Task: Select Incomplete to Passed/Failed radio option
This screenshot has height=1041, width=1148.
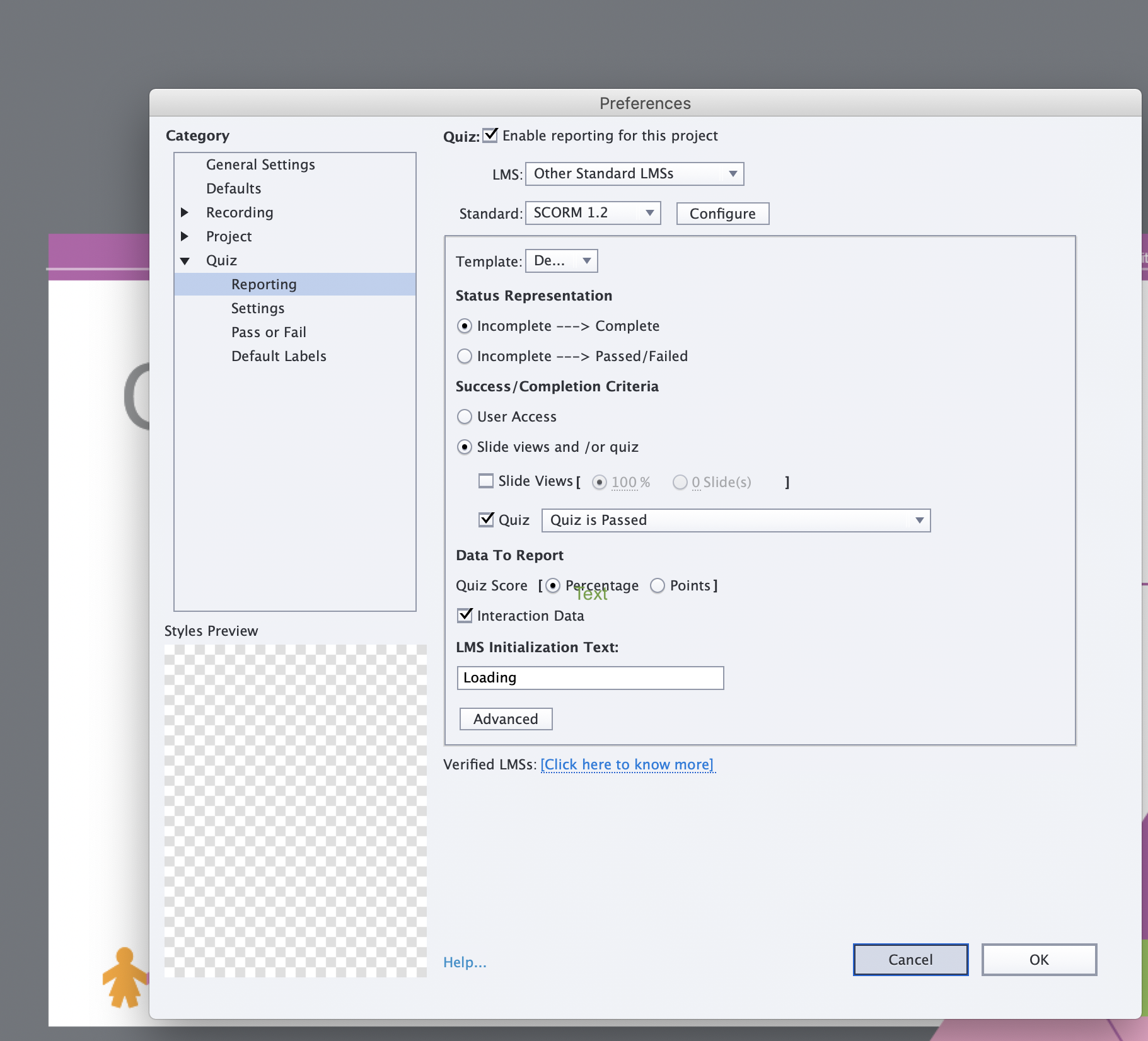Action: point(465,357)
